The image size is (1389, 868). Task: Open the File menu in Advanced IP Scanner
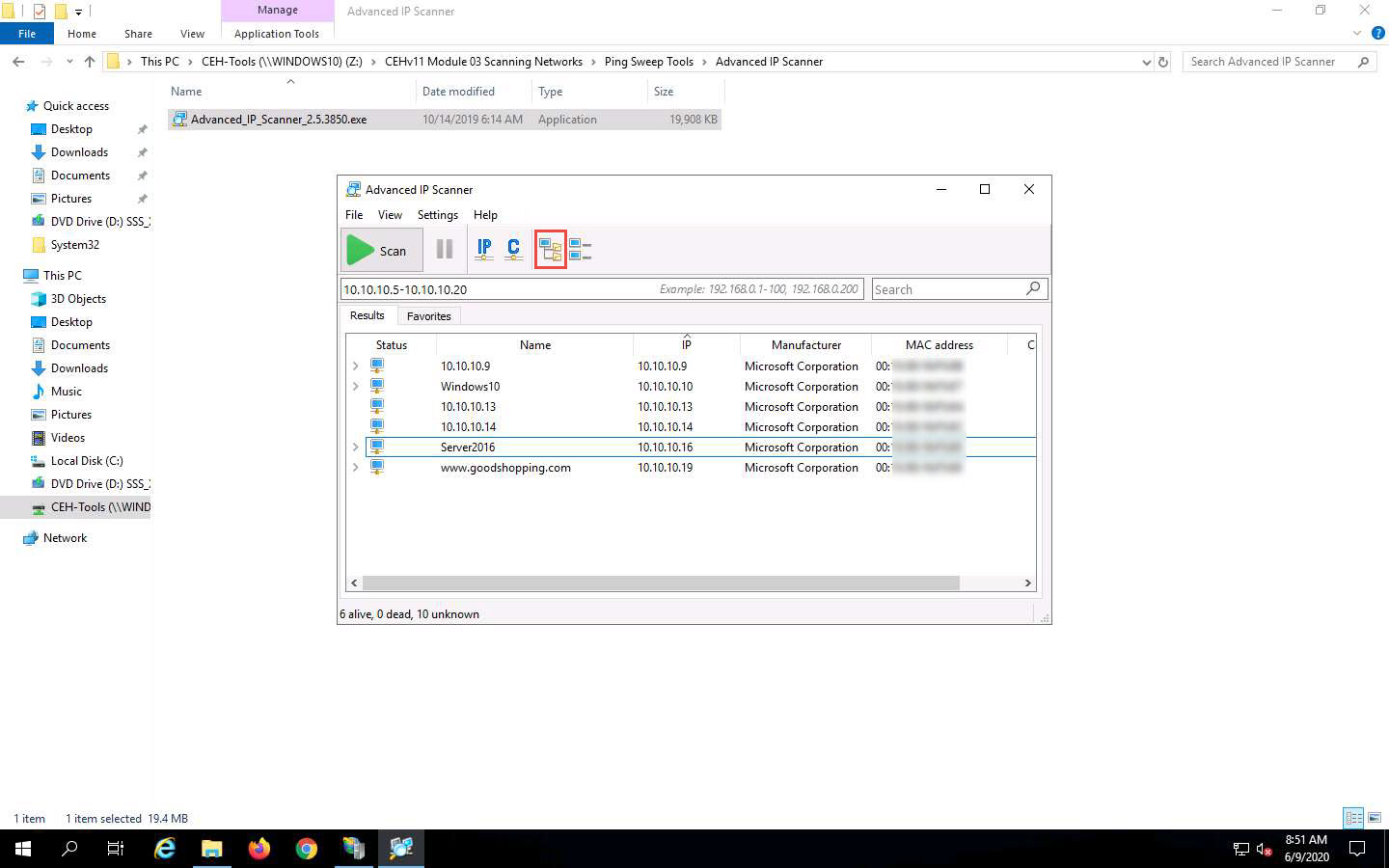pyautogui.click(x=354, y=215)
